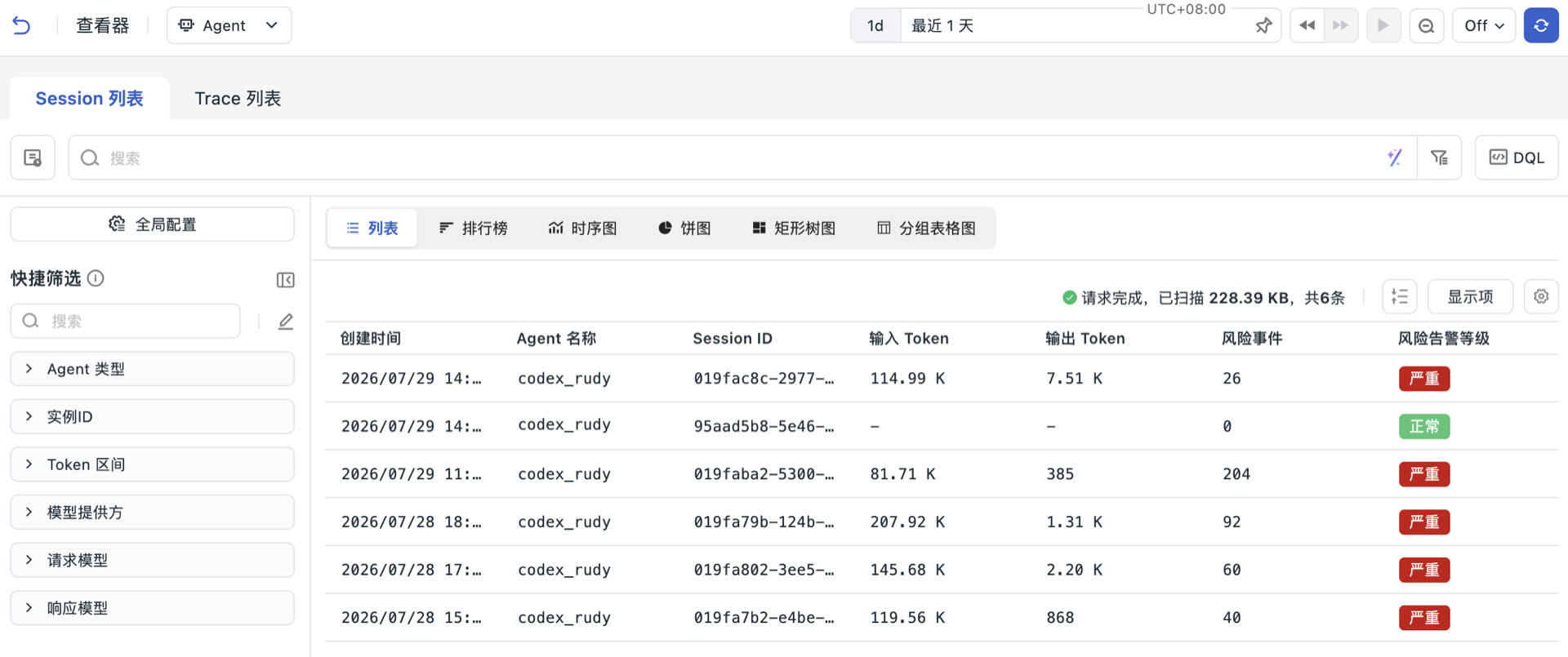Select the 饼图 view tab
Screen dimensions: 1568x657
(x=684, y=228)
